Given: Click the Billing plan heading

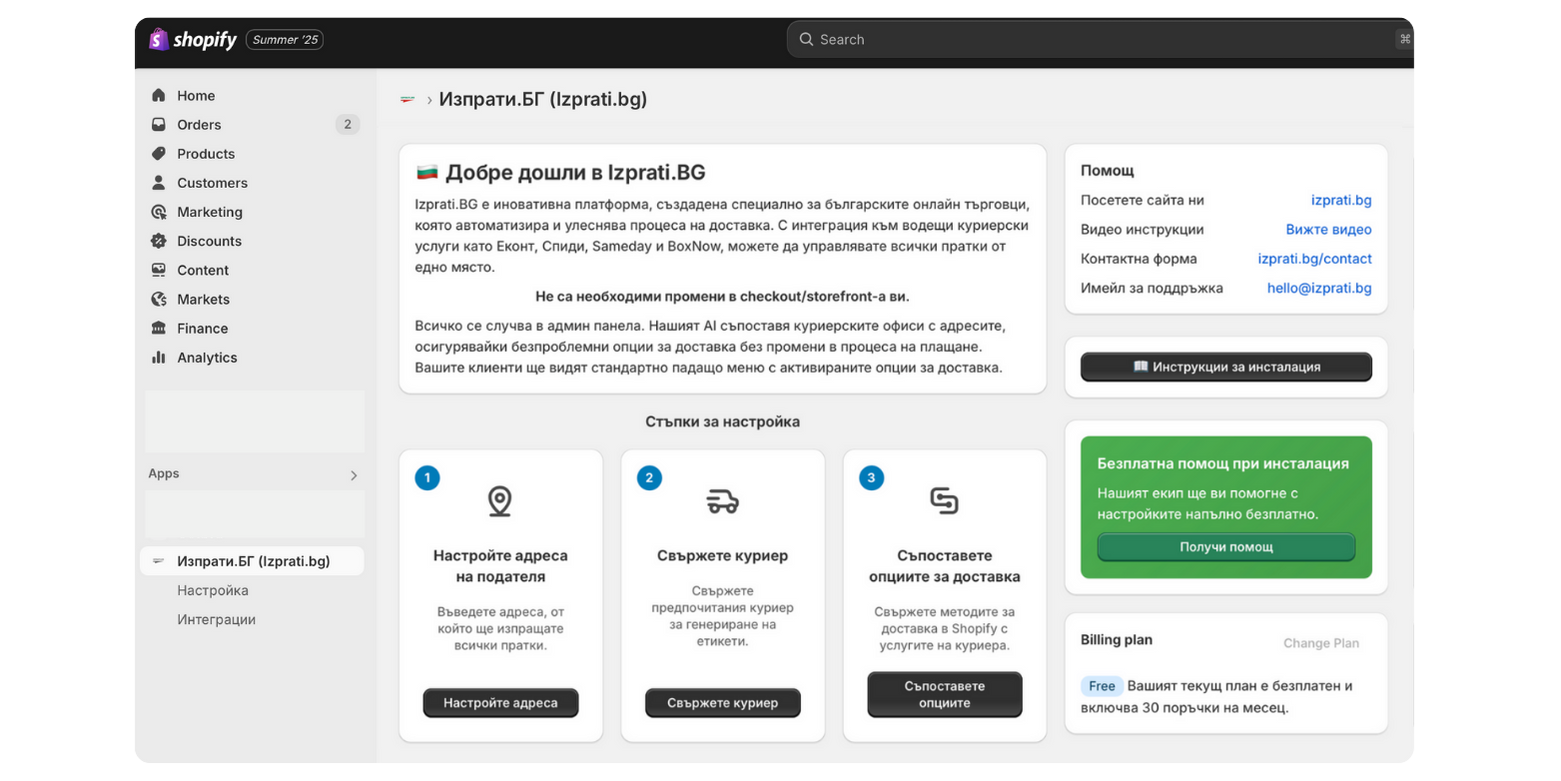Looking at the screenshot, I should [1117, 640].
